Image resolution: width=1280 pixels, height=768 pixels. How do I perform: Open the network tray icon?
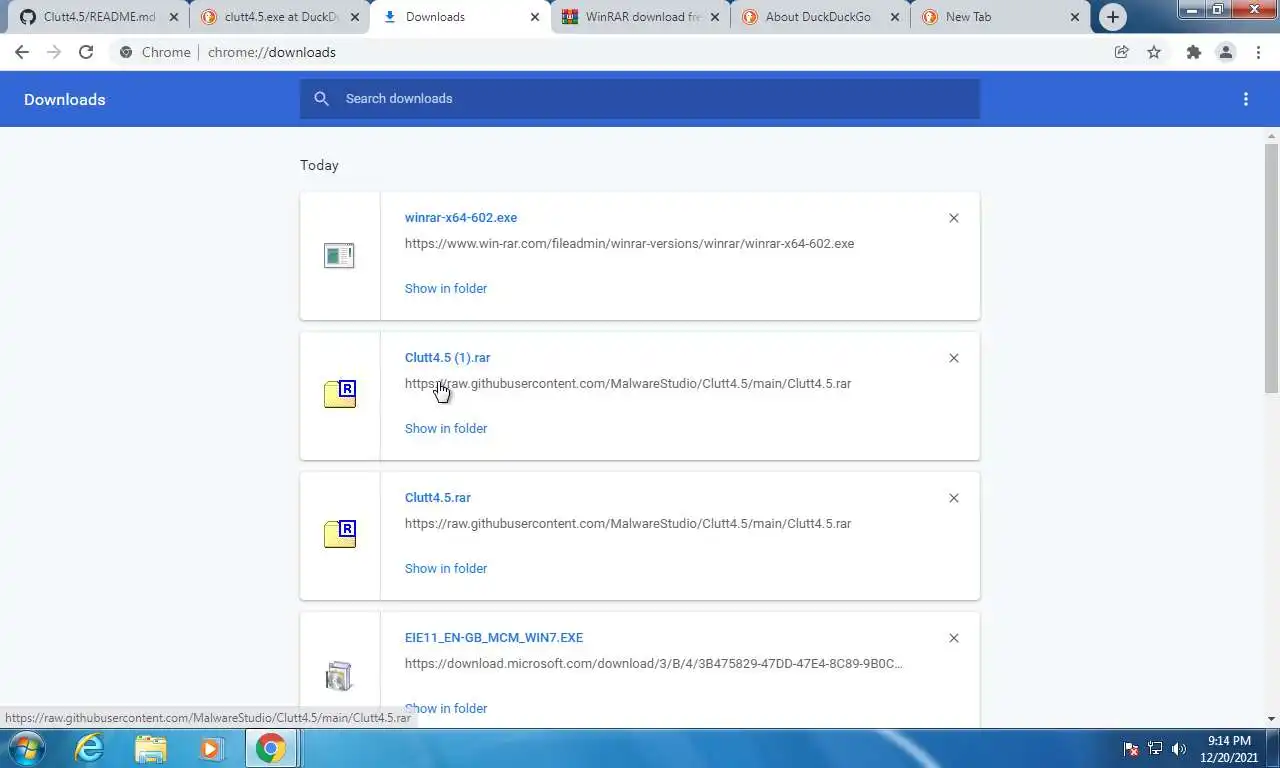pyautogui.click(x=1155, y=748)
